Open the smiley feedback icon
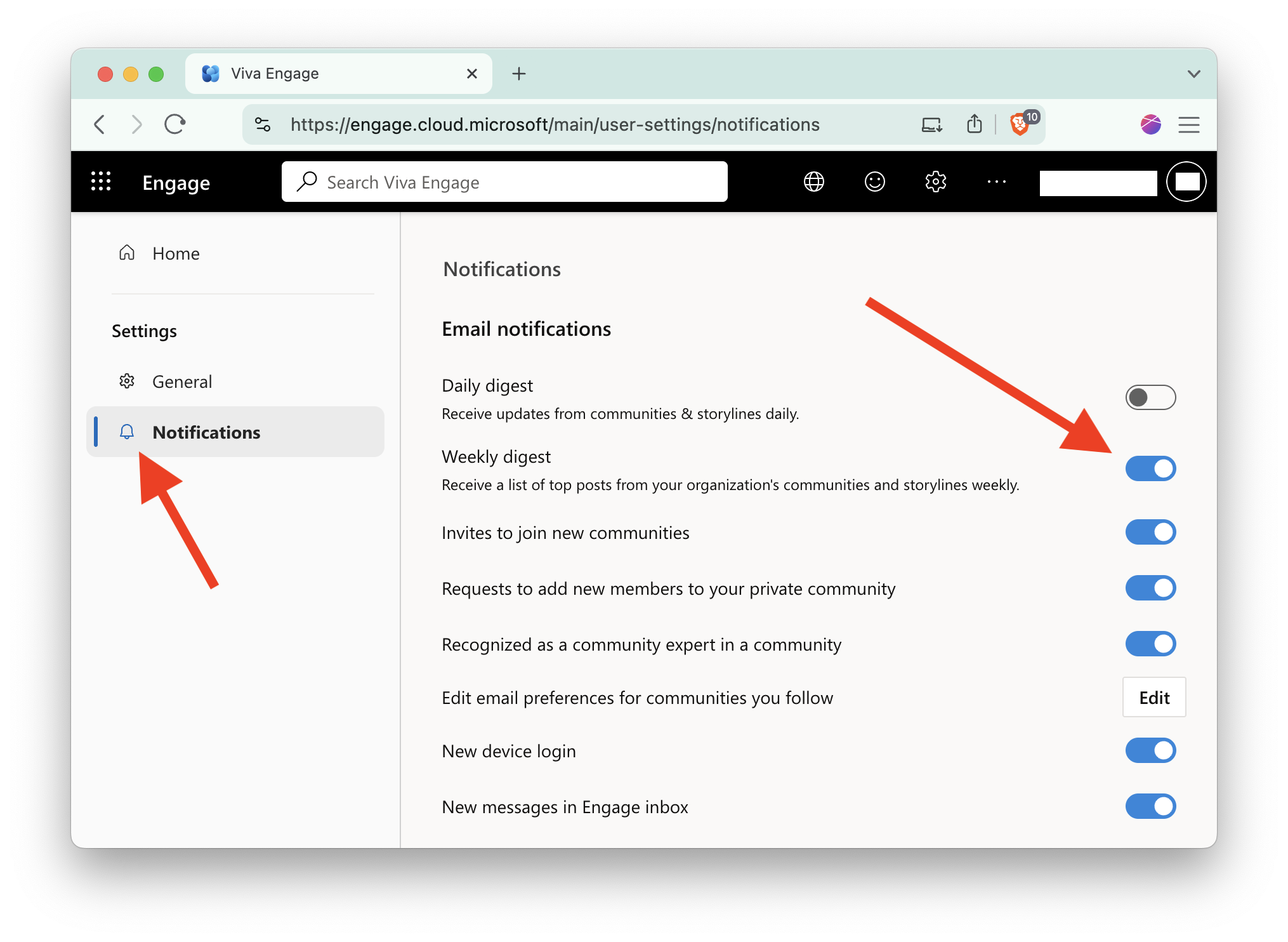Screen dimensions: 1288x942 874,182
